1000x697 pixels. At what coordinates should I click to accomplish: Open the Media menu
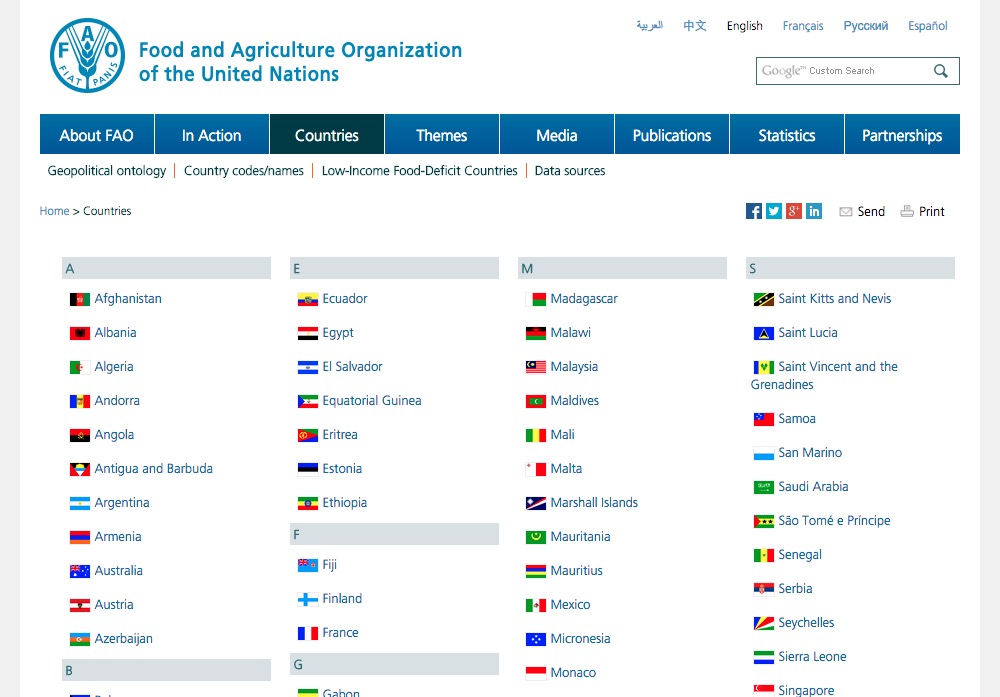(557, 135)
